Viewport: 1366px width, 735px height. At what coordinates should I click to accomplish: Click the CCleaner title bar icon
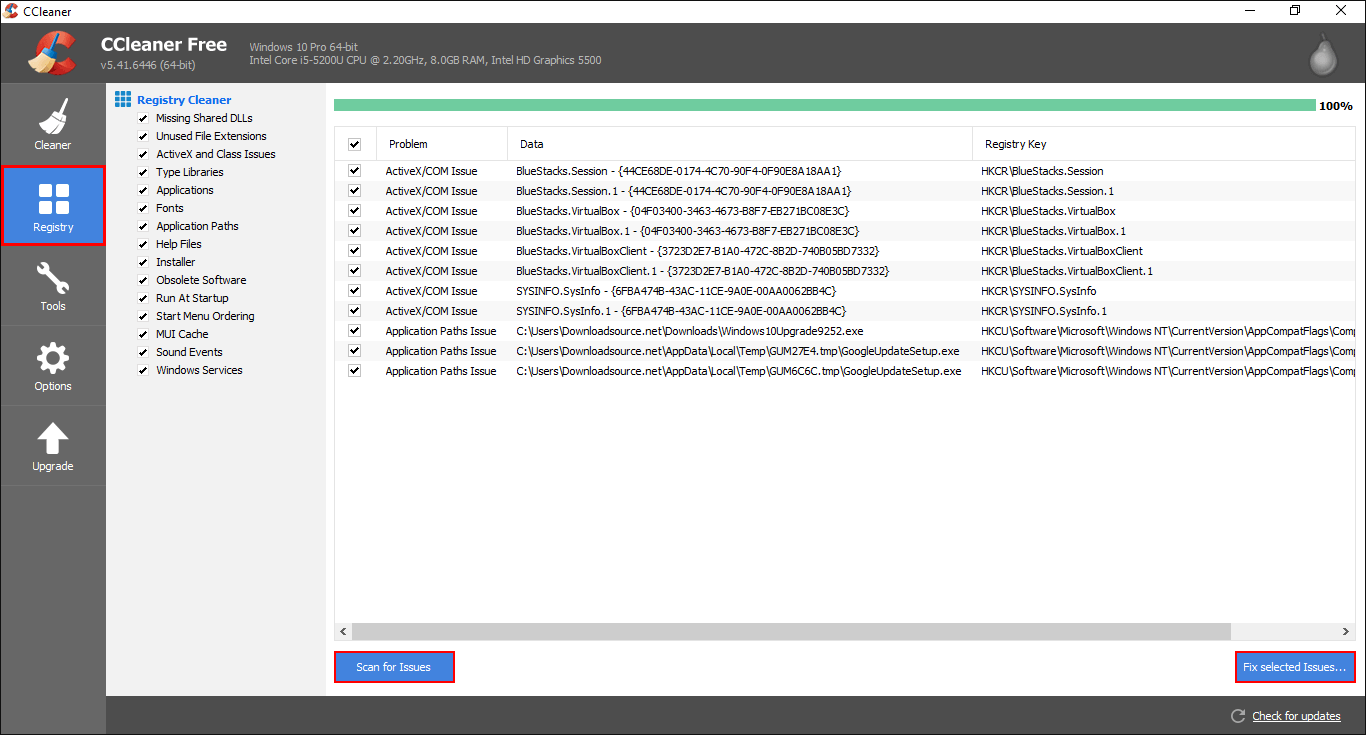[x=11, y=11]
